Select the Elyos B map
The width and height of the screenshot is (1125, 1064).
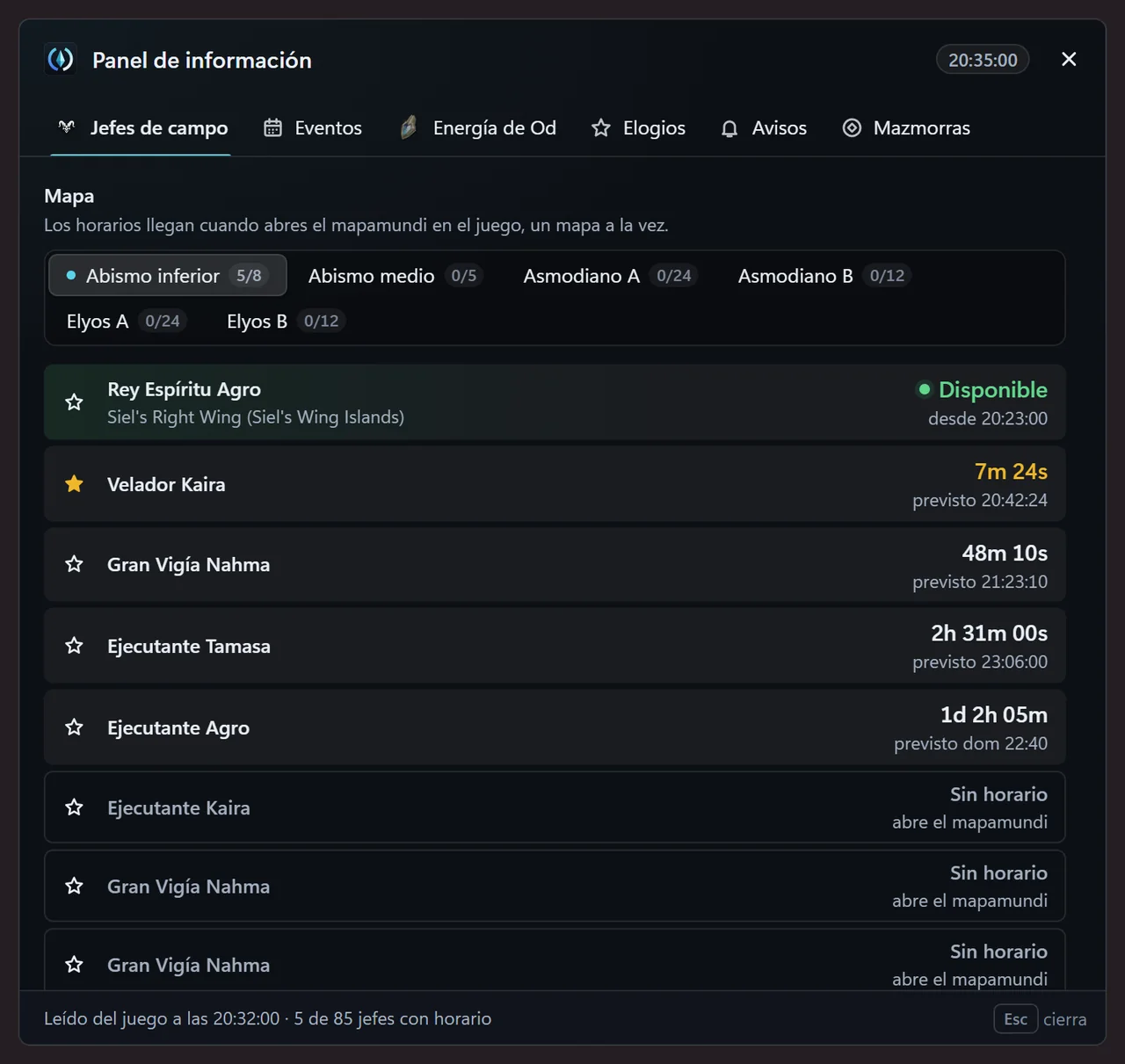coord(285,322)
